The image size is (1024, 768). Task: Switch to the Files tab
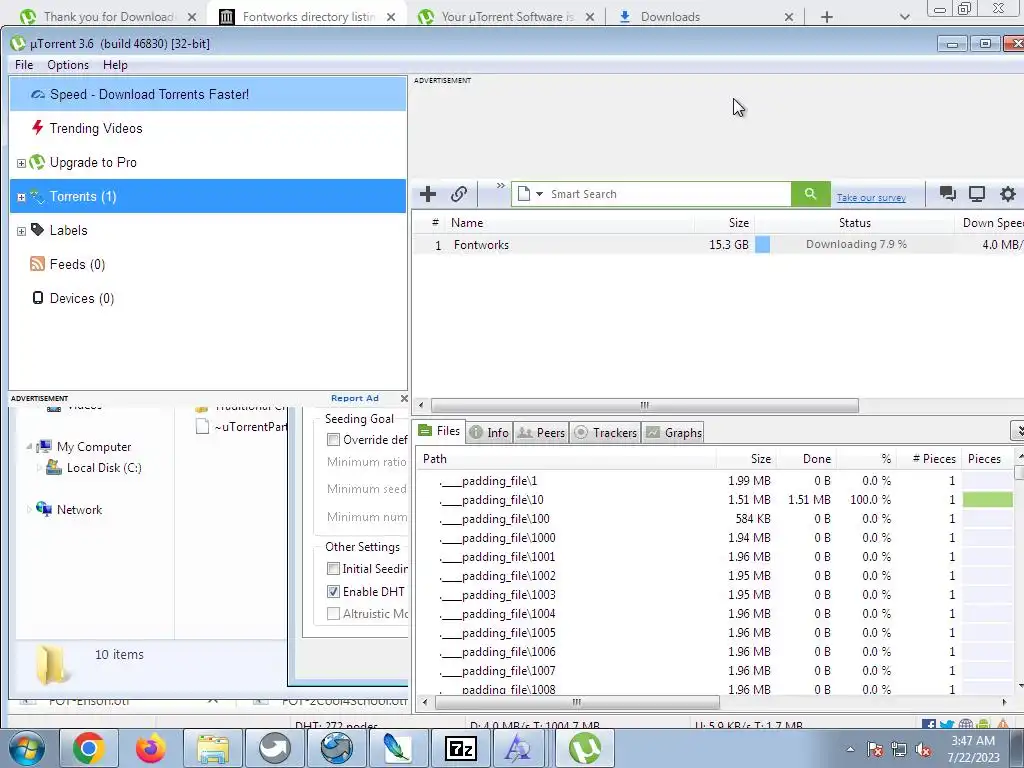440,431
